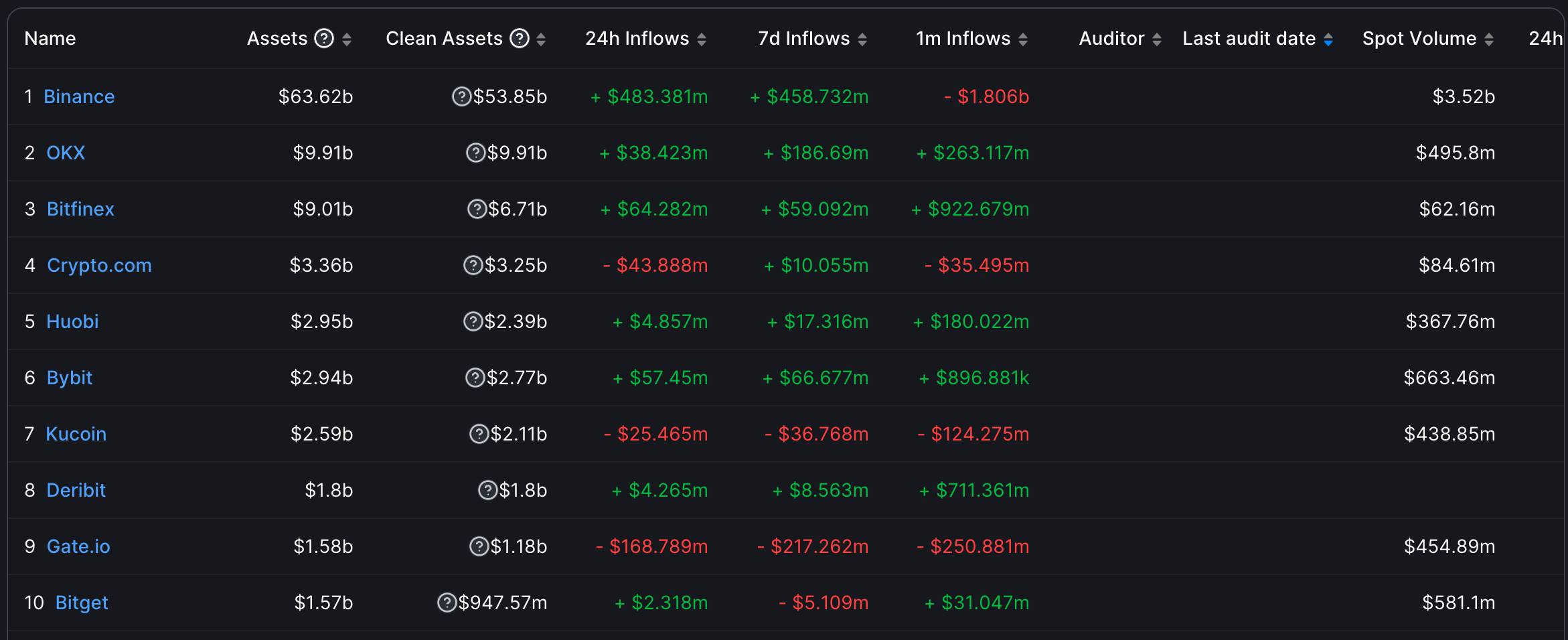Click the question icon beside Bitfinex's $6.71b
Image resolution: width=1568 pixels, height=640 pixels.
coord(477,210)
